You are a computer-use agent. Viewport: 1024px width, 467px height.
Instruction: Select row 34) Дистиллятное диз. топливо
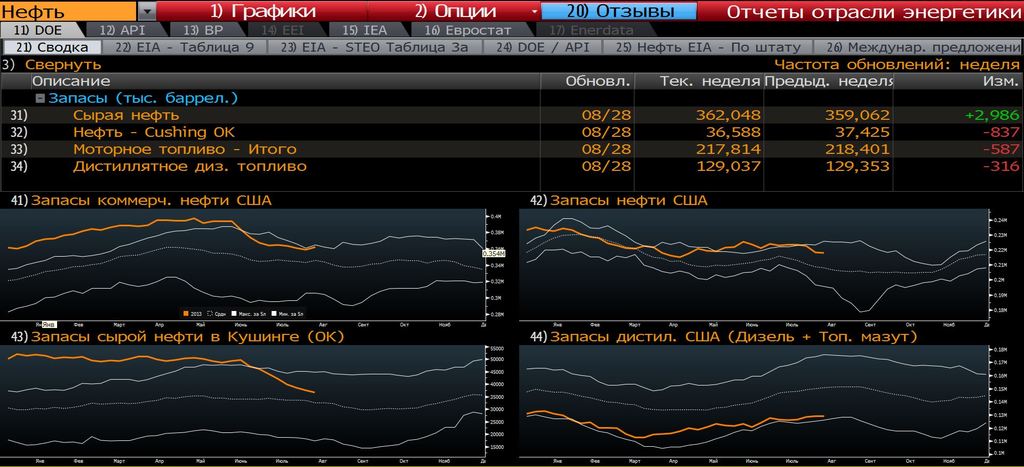(511, 166)
